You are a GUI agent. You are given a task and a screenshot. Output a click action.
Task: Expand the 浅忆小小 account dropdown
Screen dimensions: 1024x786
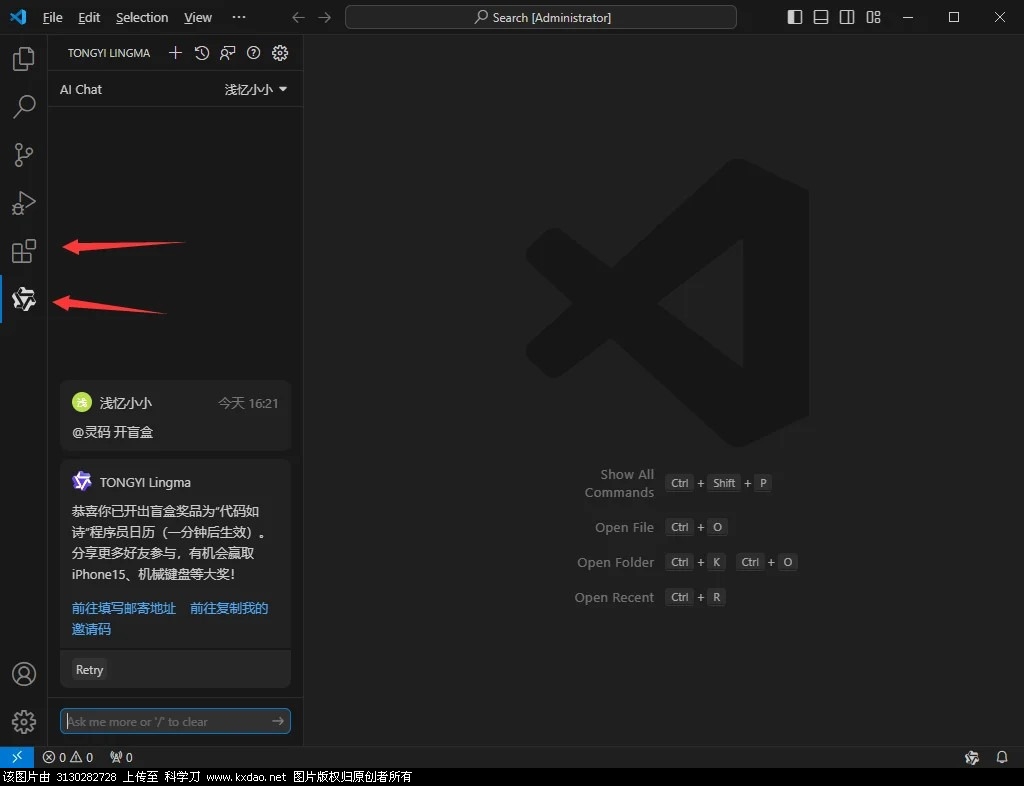(256, 89)
